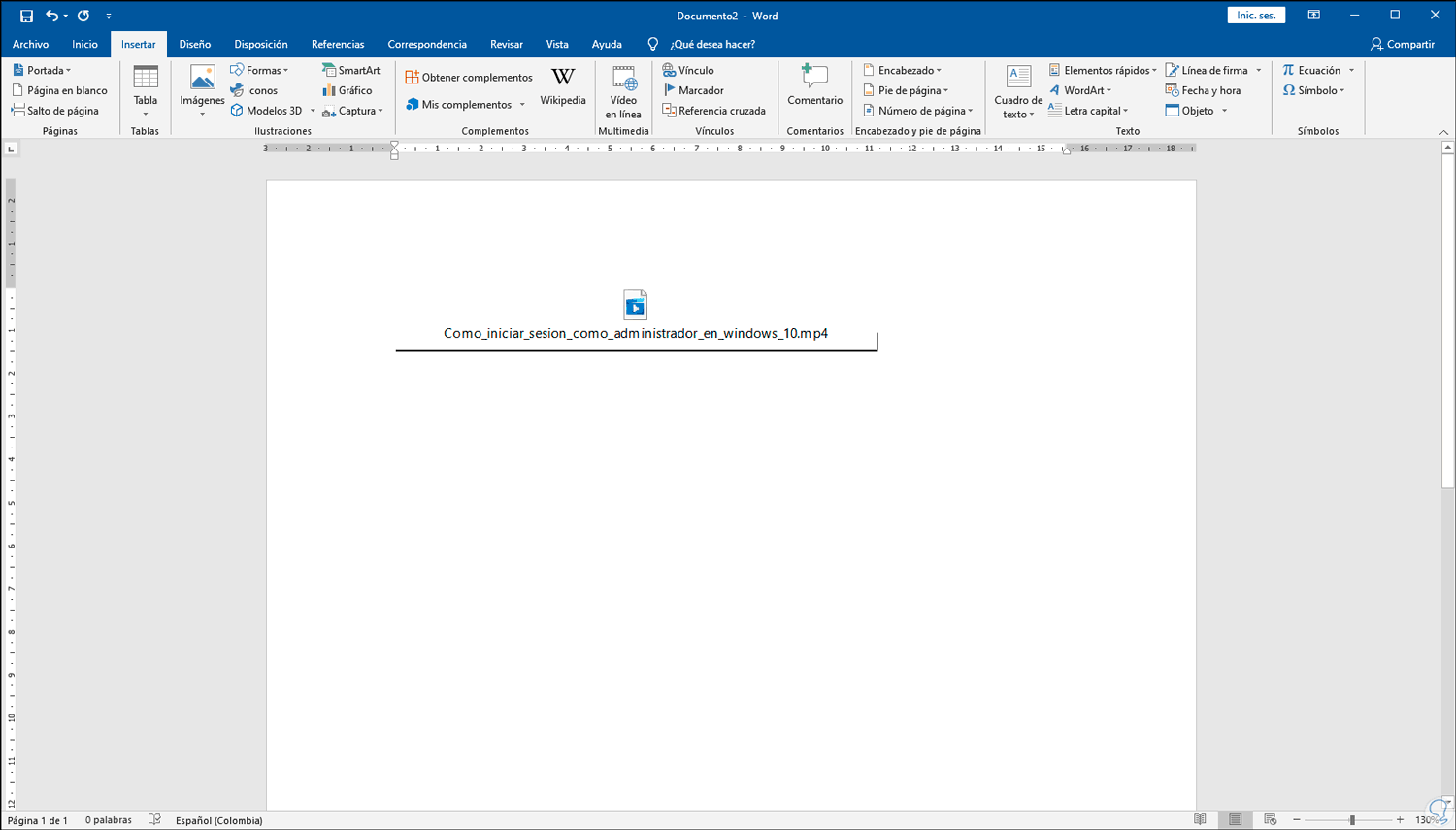This screenshot has width=1456, height=830.
Task: Expand the Portada cover page gallery
Action: coord(42,70)
